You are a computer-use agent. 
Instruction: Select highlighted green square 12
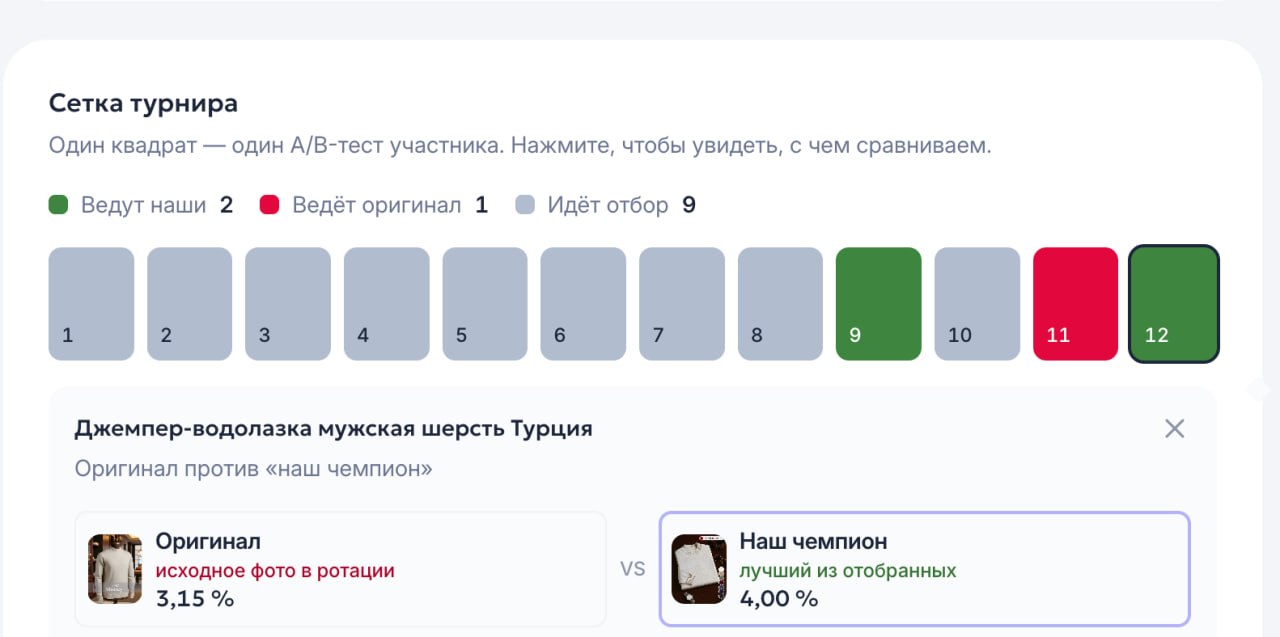coord(1174,304)
